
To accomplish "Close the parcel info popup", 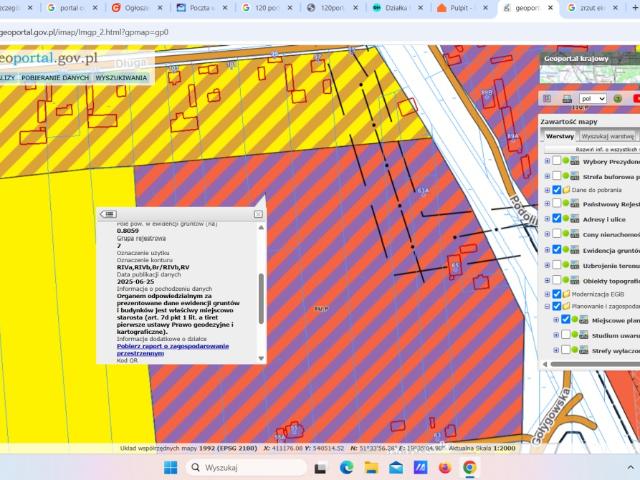I will click(258, 214).
